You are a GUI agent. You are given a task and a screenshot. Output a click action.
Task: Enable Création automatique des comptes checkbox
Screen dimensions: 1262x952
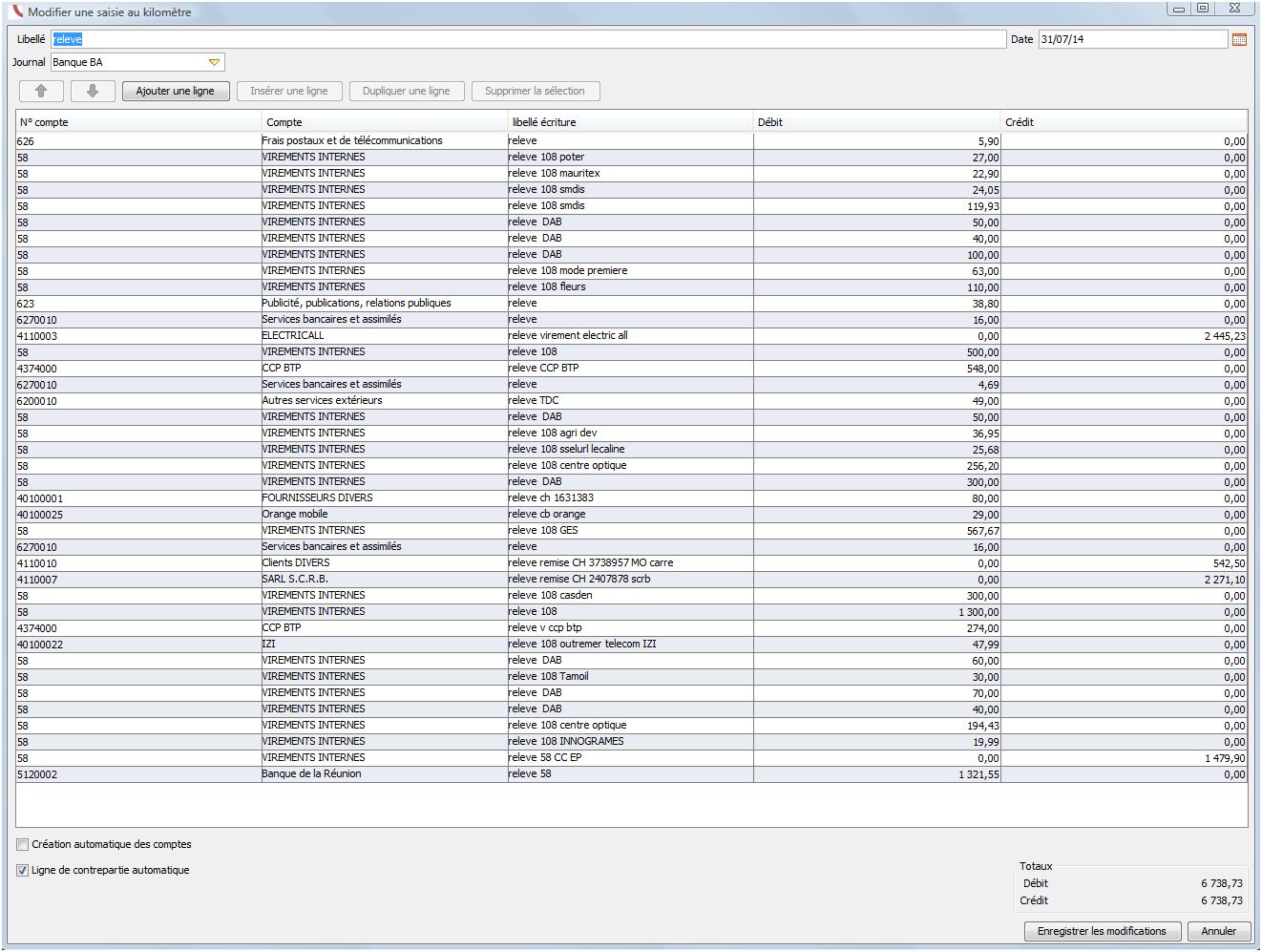23,844
